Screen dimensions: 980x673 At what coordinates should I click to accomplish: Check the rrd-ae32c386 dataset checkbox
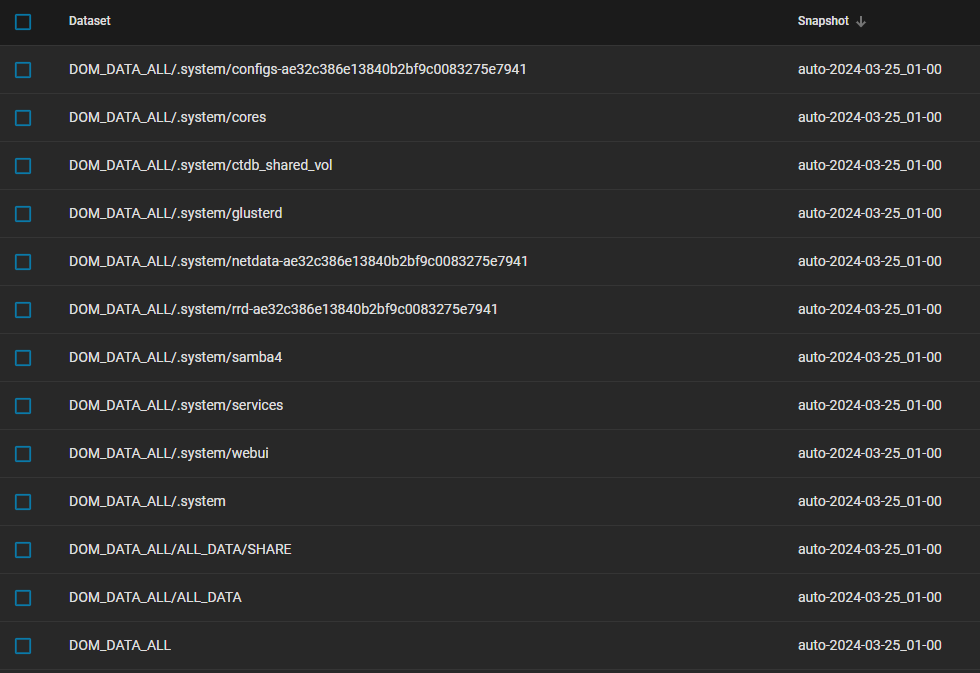pyautogui.click(x=23, y=310)
